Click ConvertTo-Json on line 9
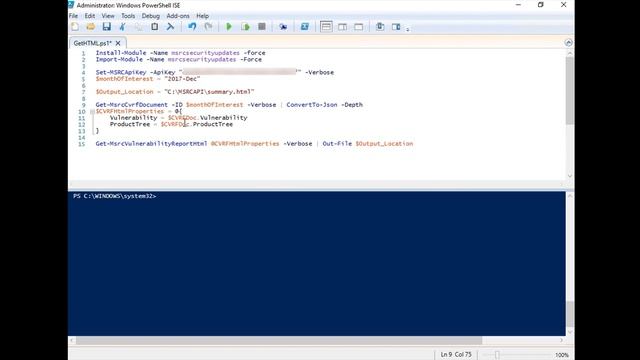640x360 pixels. click(x=312, y=105)
